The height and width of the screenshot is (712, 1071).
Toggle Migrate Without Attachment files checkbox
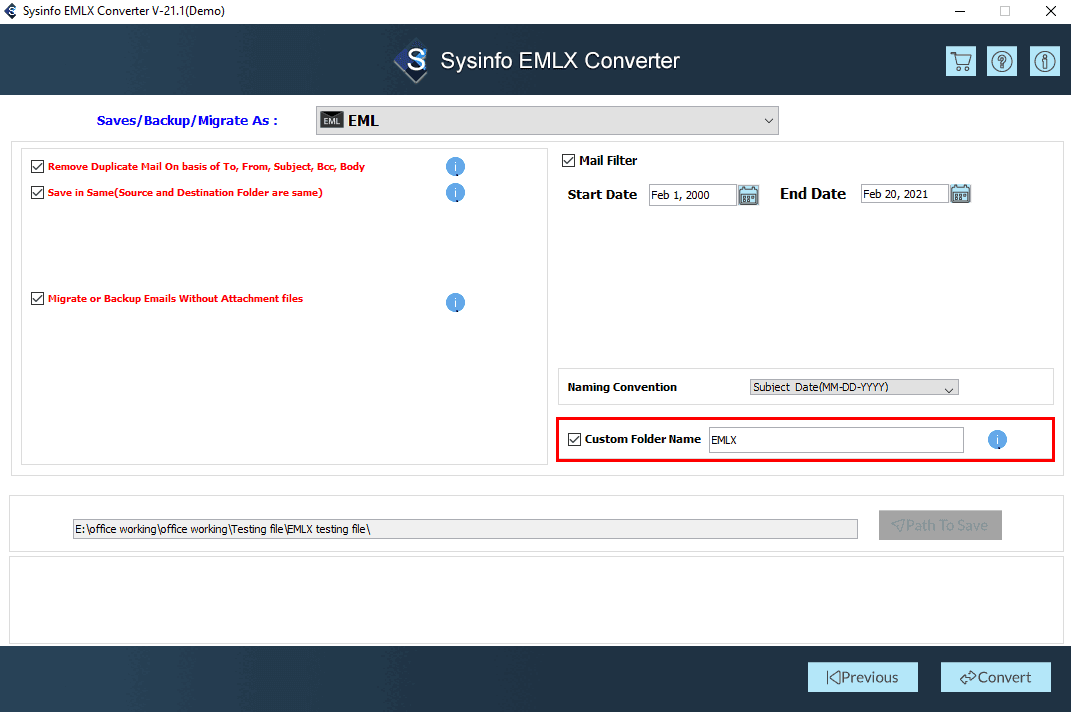tap(38, 299)
